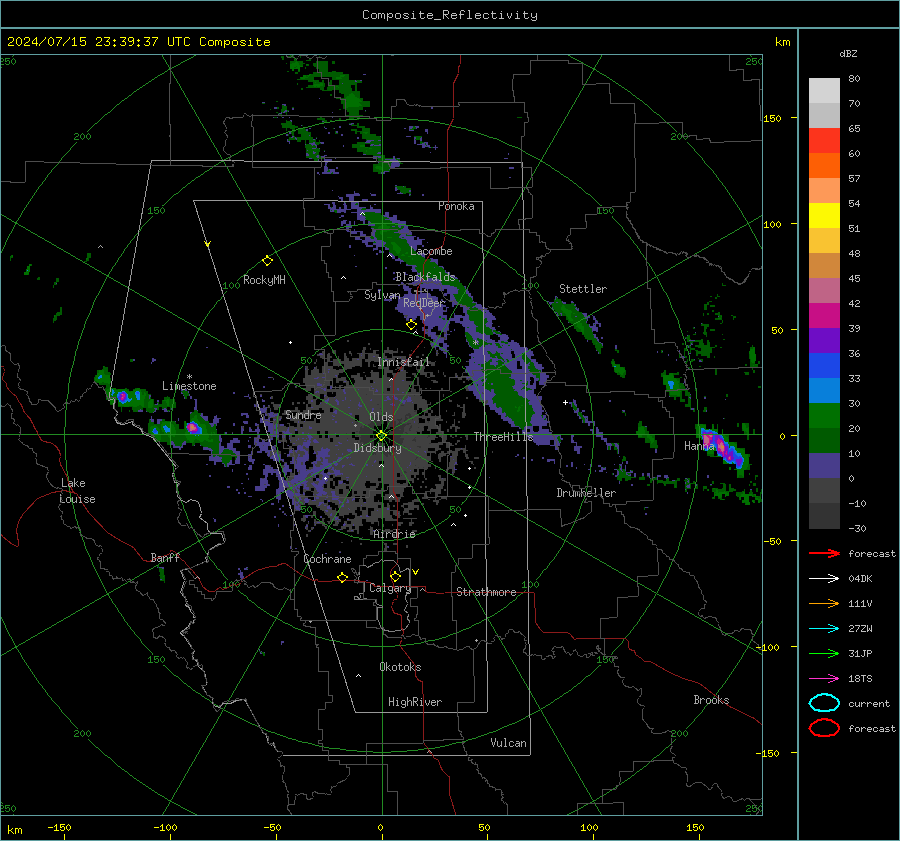Click the yellow diamond marker near RockyMH

(267, 261)
